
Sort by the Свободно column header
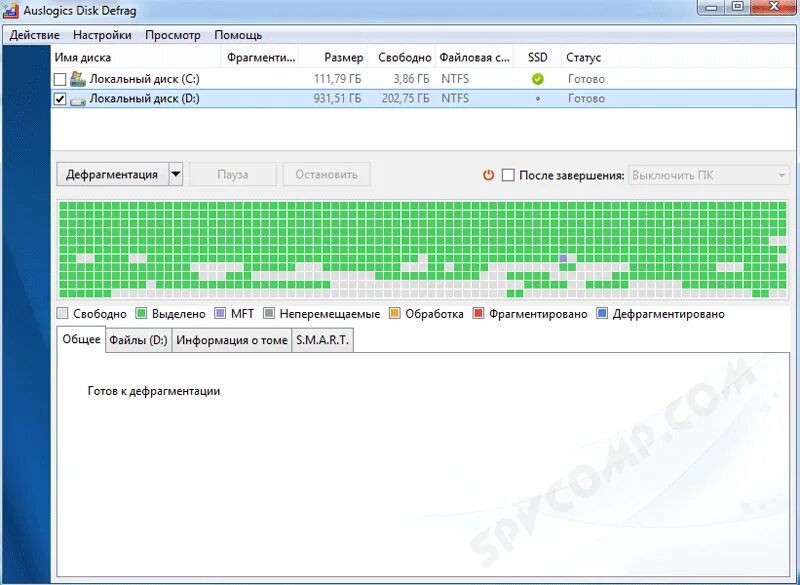tap(402, 57)
